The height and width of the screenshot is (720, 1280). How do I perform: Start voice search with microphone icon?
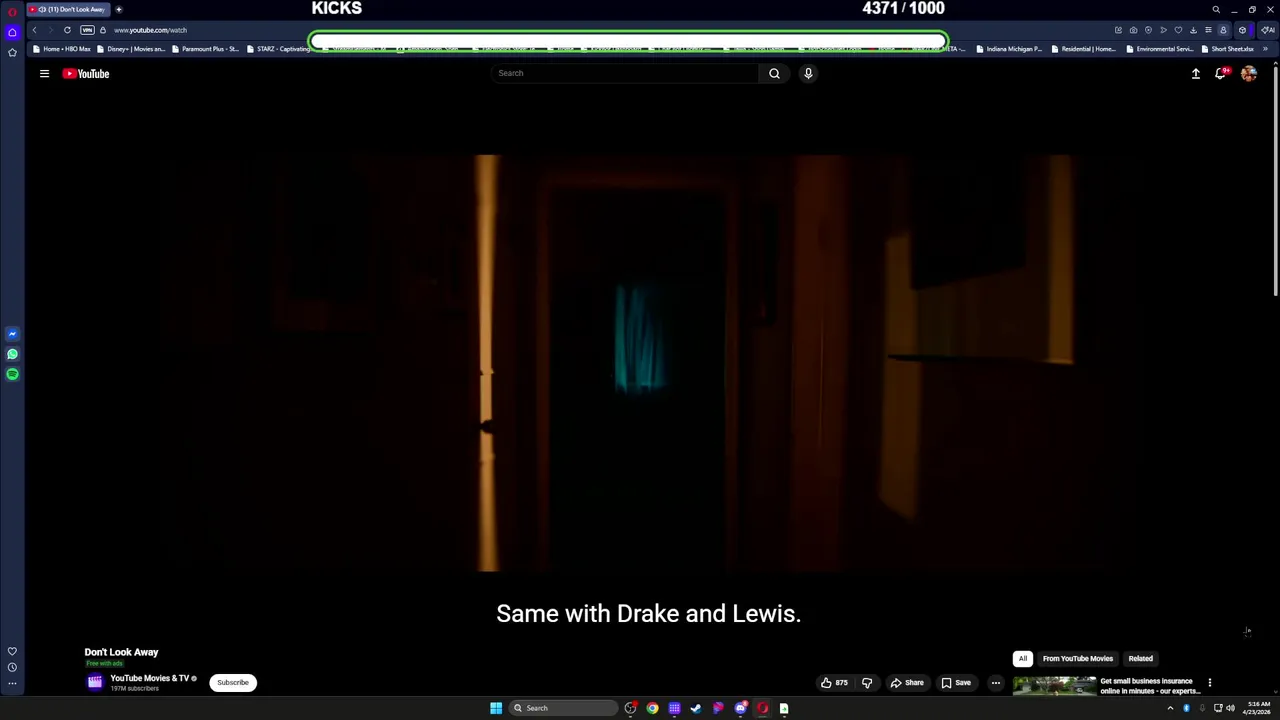(808, 73)
